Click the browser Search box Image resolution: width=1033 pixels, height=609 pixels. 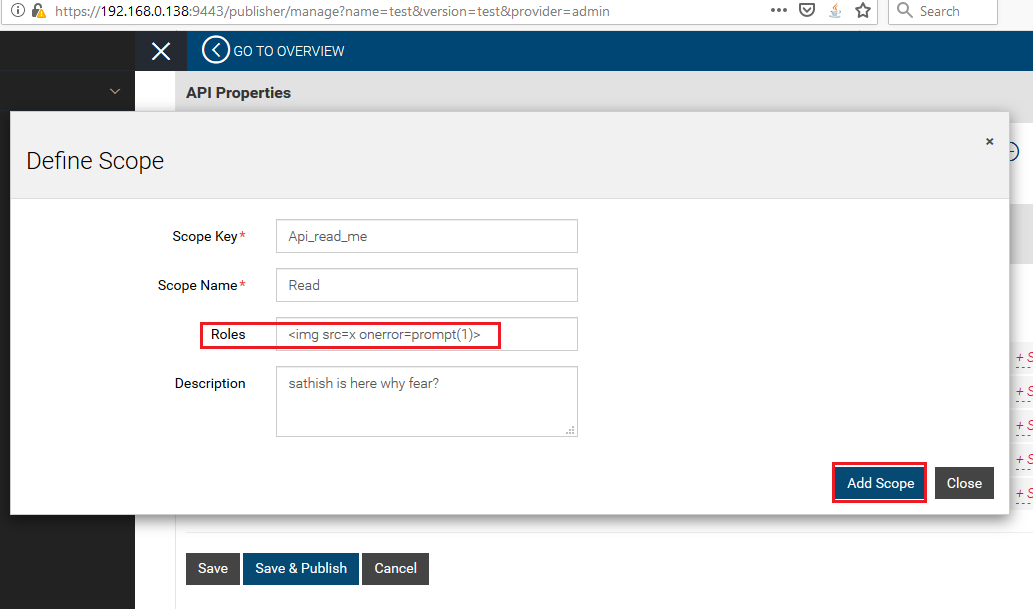pyautogui.click(x=943, y=11)
